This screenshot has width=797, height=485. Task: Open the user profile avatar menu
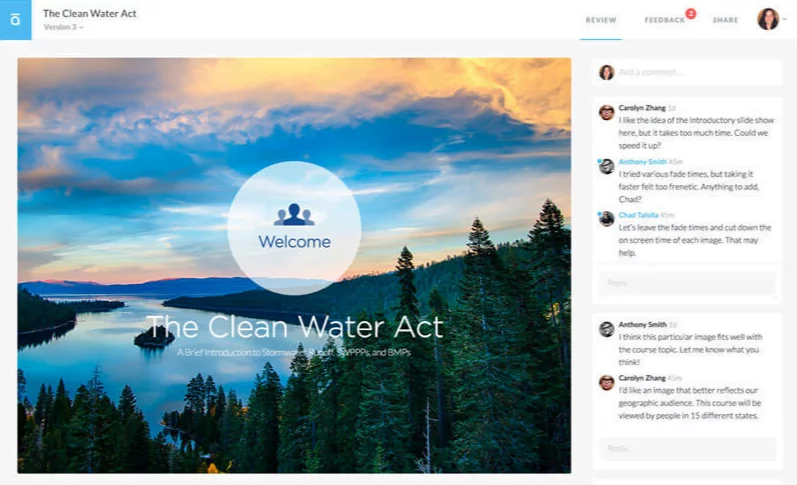click(768, 19)
